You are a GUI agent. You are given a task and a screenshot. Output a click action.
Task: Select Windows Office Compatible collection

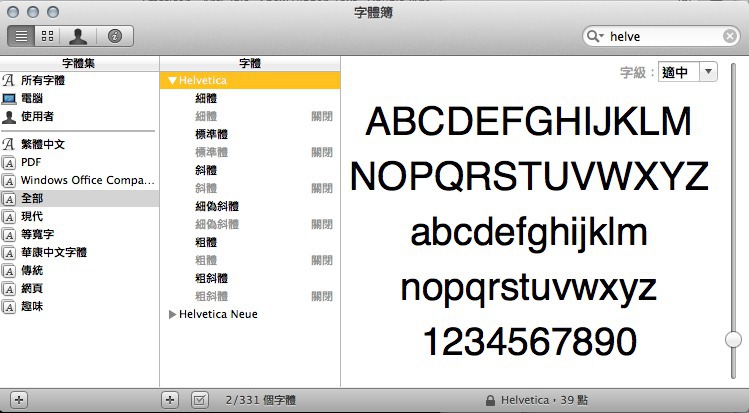(x=79, y=180)
